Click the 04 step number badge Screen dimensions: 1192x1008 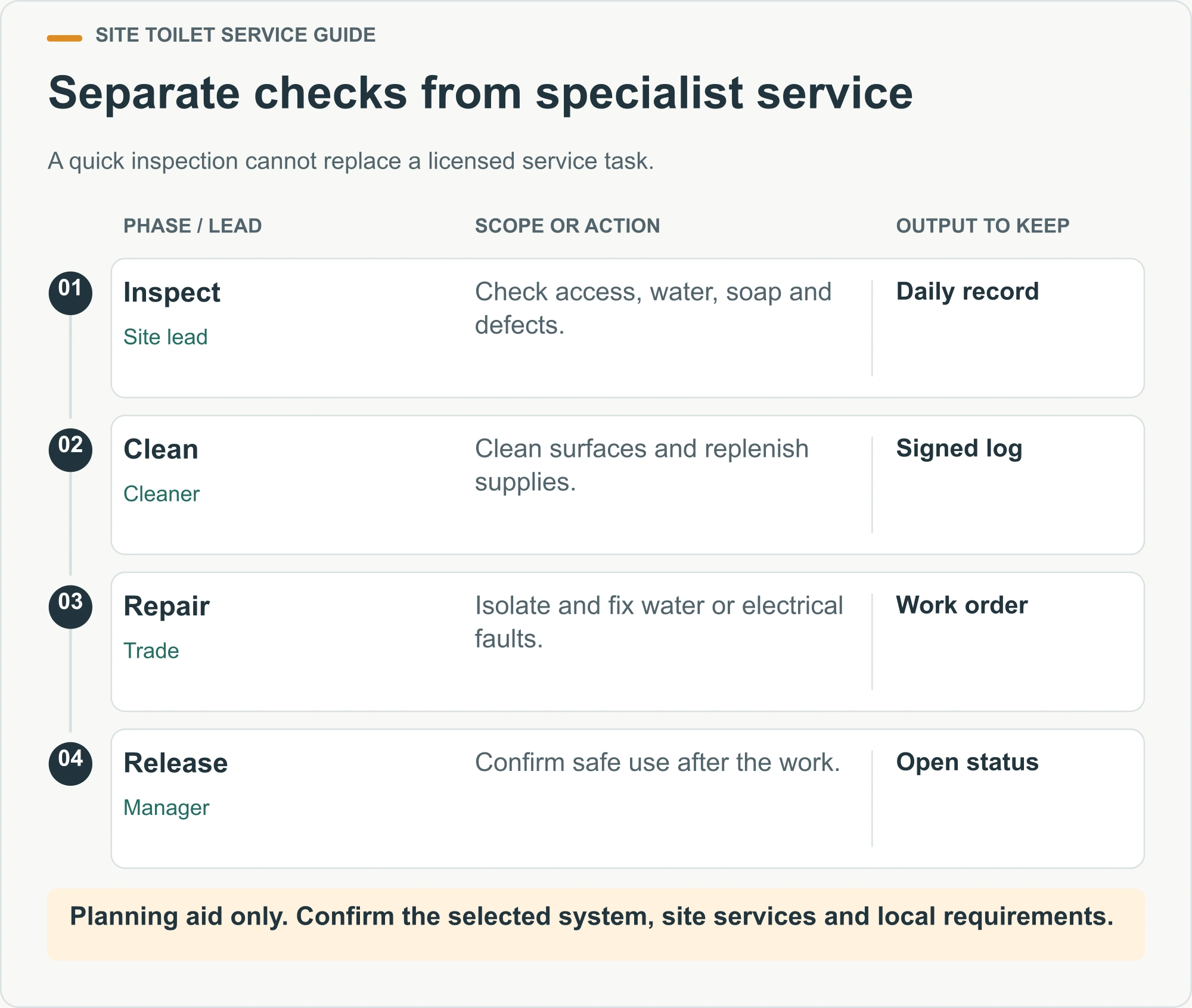pos(70,763)
